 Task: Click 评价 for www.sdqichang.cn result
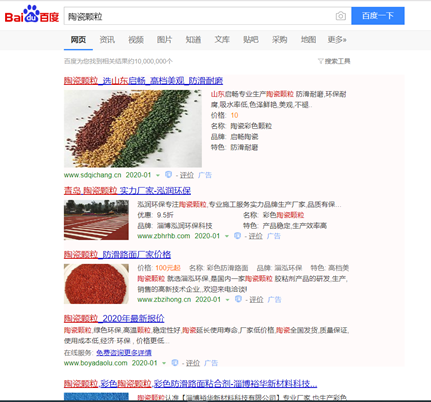click(x=187, y=175)
